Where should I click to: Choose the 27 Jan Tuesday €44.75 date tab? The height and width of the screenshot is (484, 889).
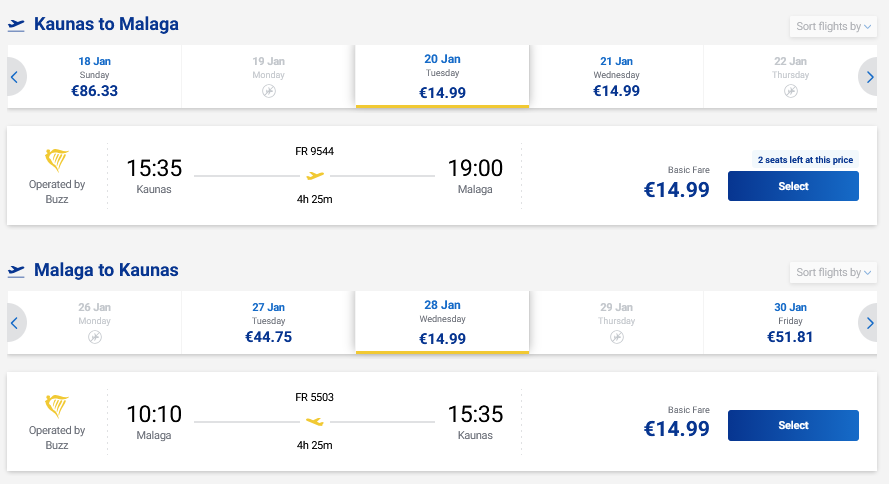pos(268,322)
